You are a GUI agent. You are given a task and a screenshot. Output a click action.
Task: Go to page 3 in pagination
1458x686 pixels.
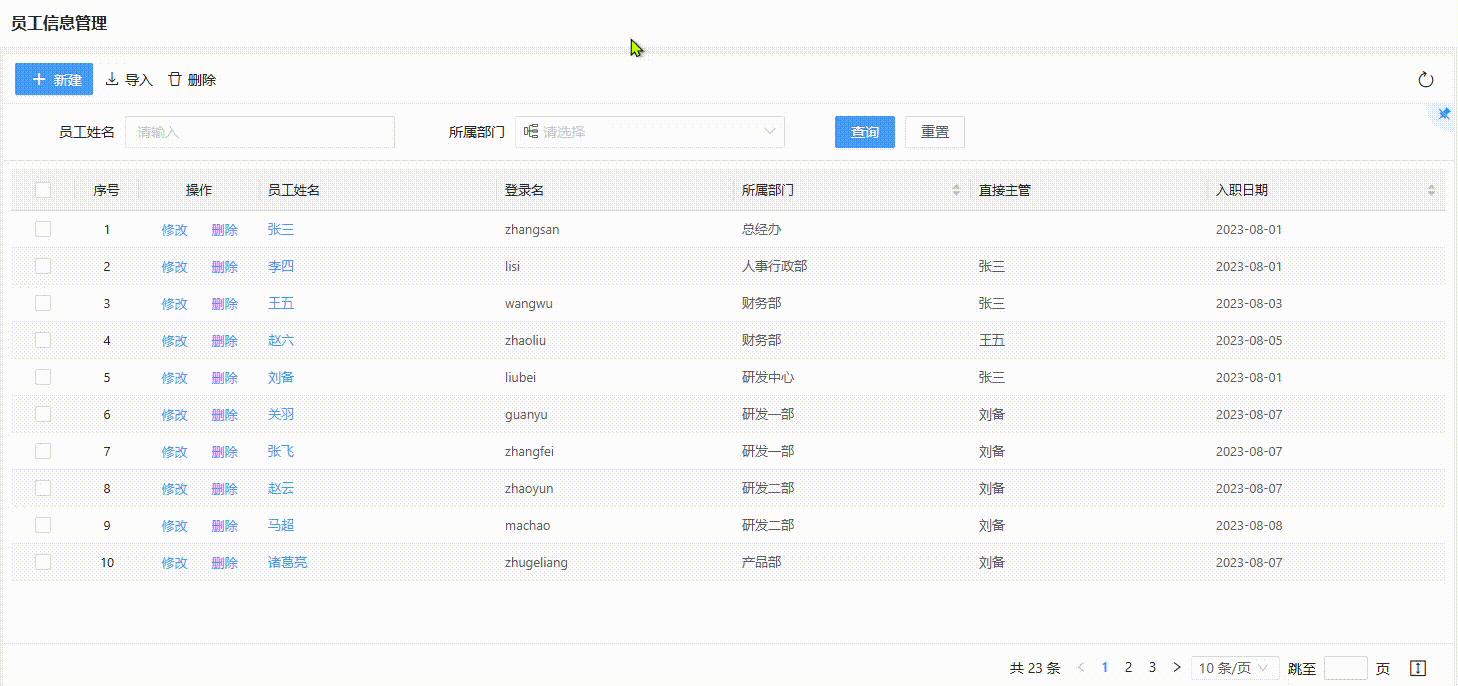(x=1152, y=667)
